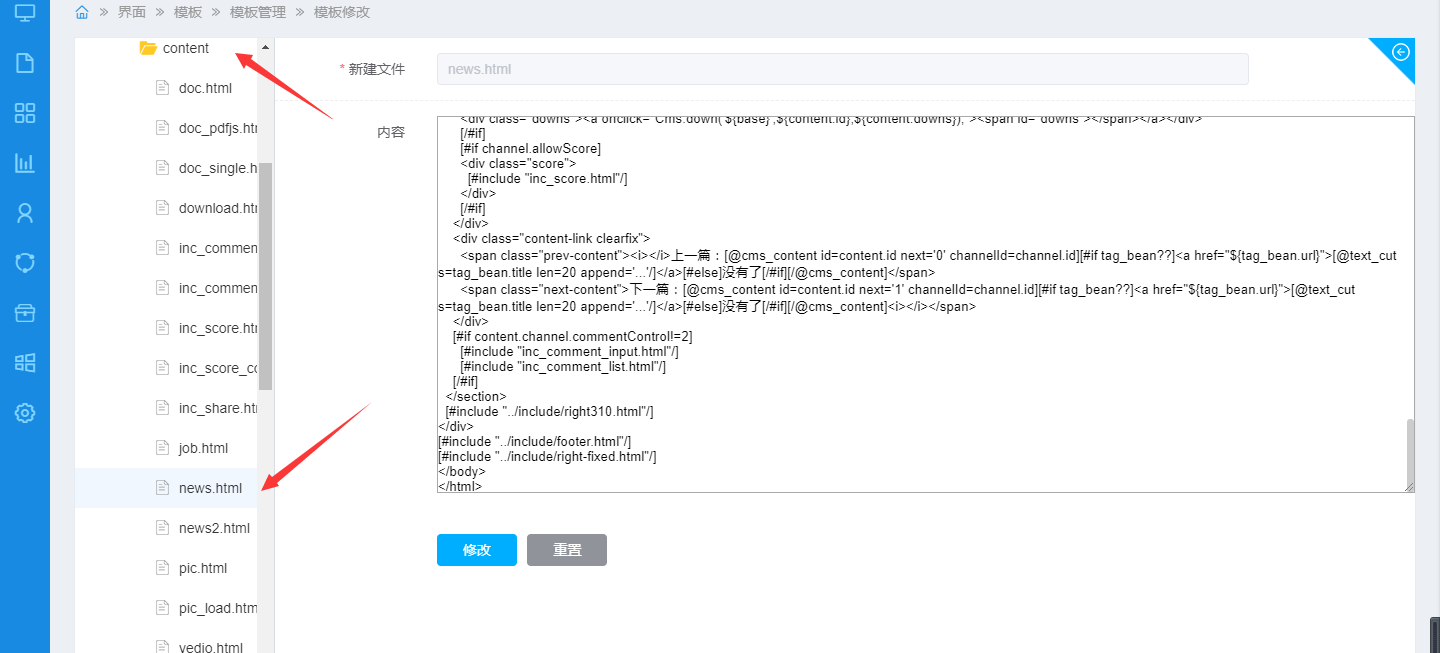
Task: Open the bar chart statistics icon
Action: (25, 163)
